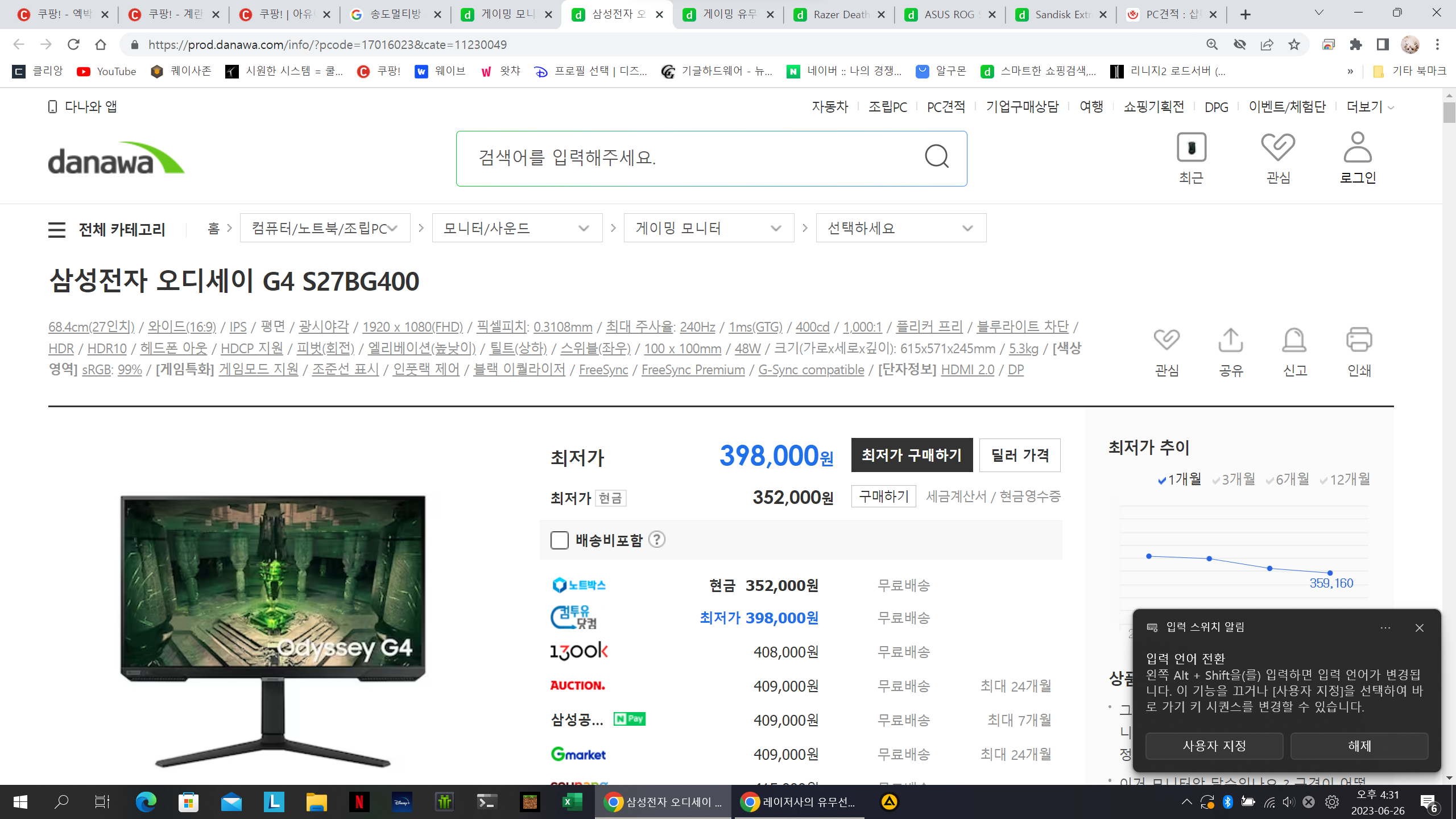Bookmark this page with the star icon
This screenshot has width=1456, height=819.
tap(1294, 44)
